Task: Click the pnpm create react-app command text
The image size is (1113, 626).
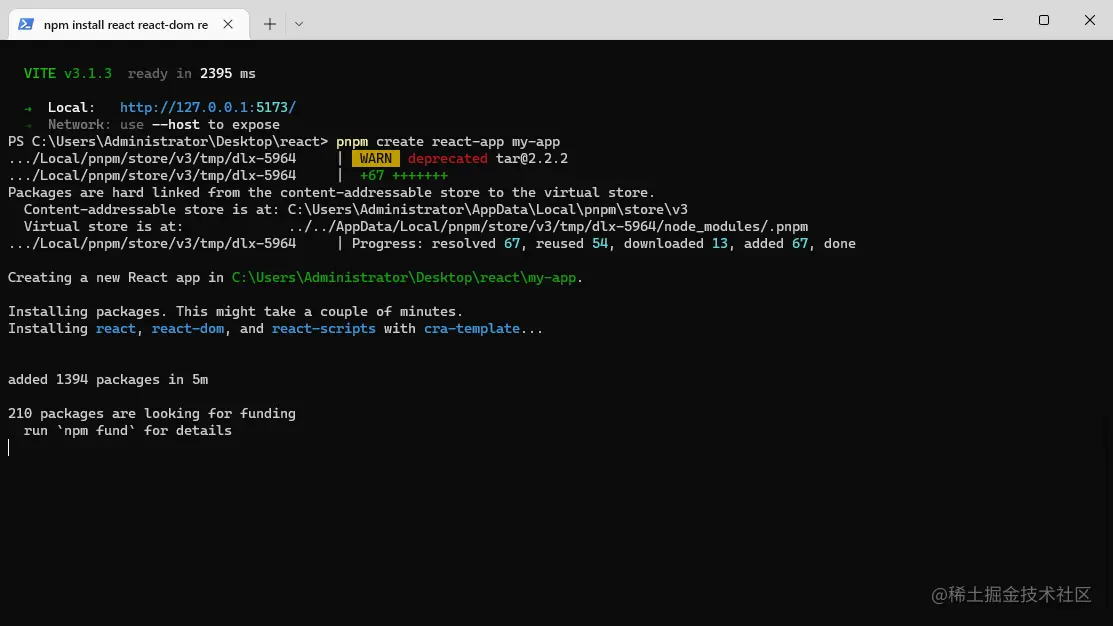Action: coord(447,141)
